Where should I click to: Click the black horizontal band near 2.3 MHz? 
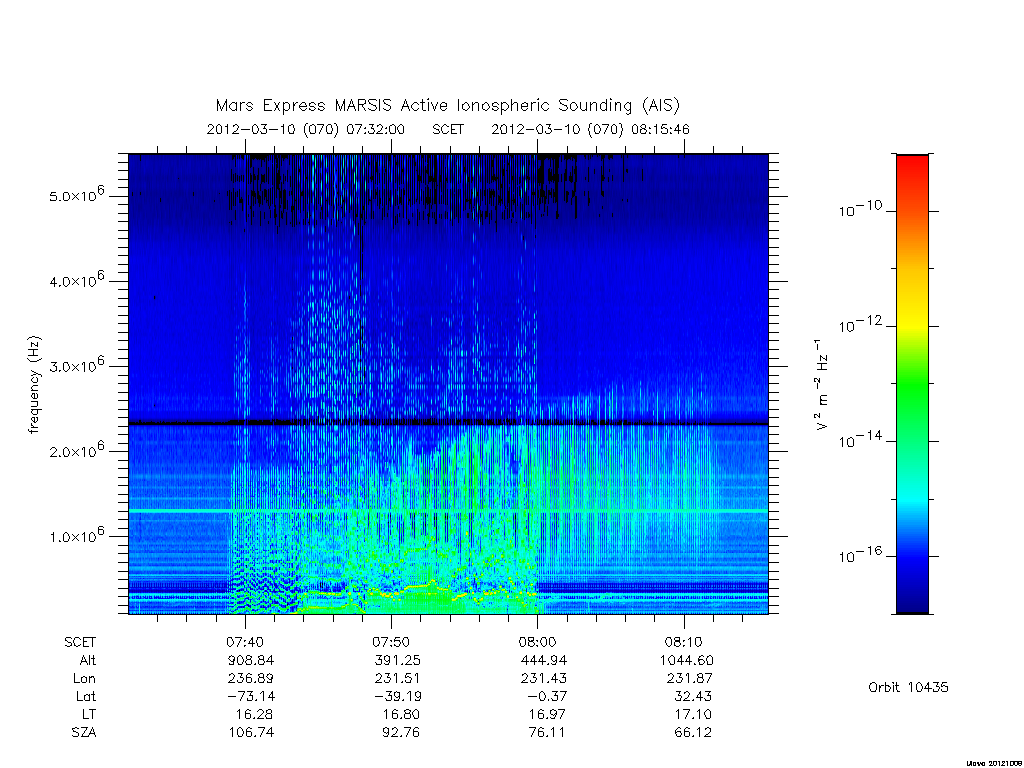click(x=448, y=423)
